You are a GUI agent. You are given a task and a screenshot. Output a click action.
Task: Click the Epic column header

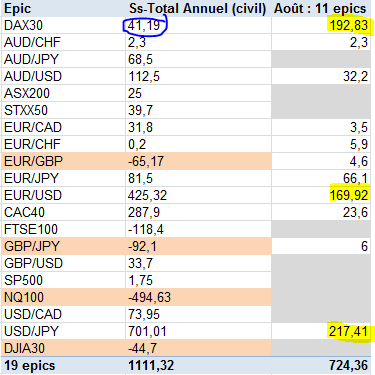(17, 9)
